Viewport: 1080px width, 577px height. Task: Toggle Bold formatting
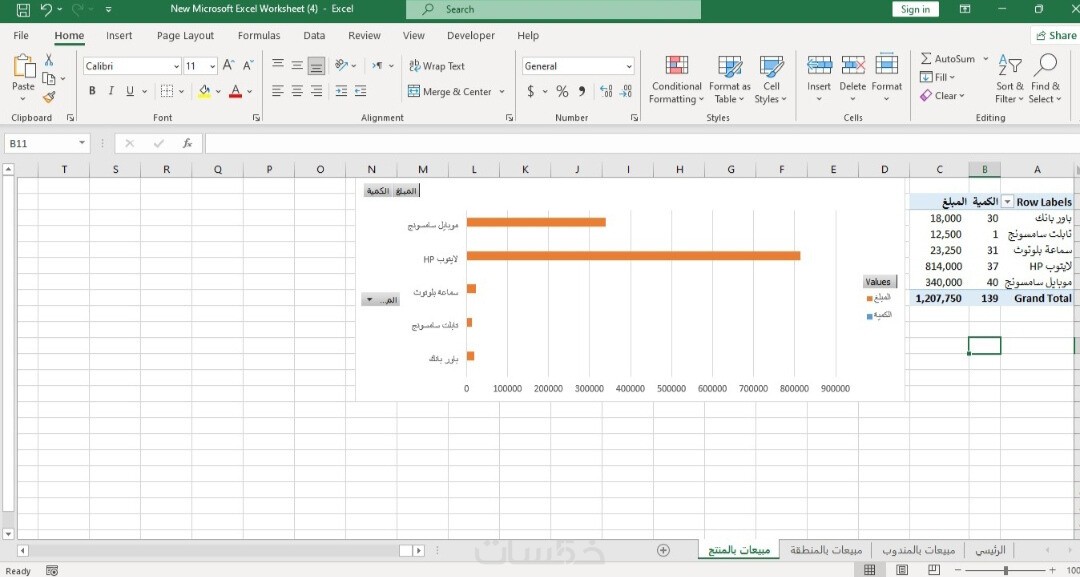92,91
